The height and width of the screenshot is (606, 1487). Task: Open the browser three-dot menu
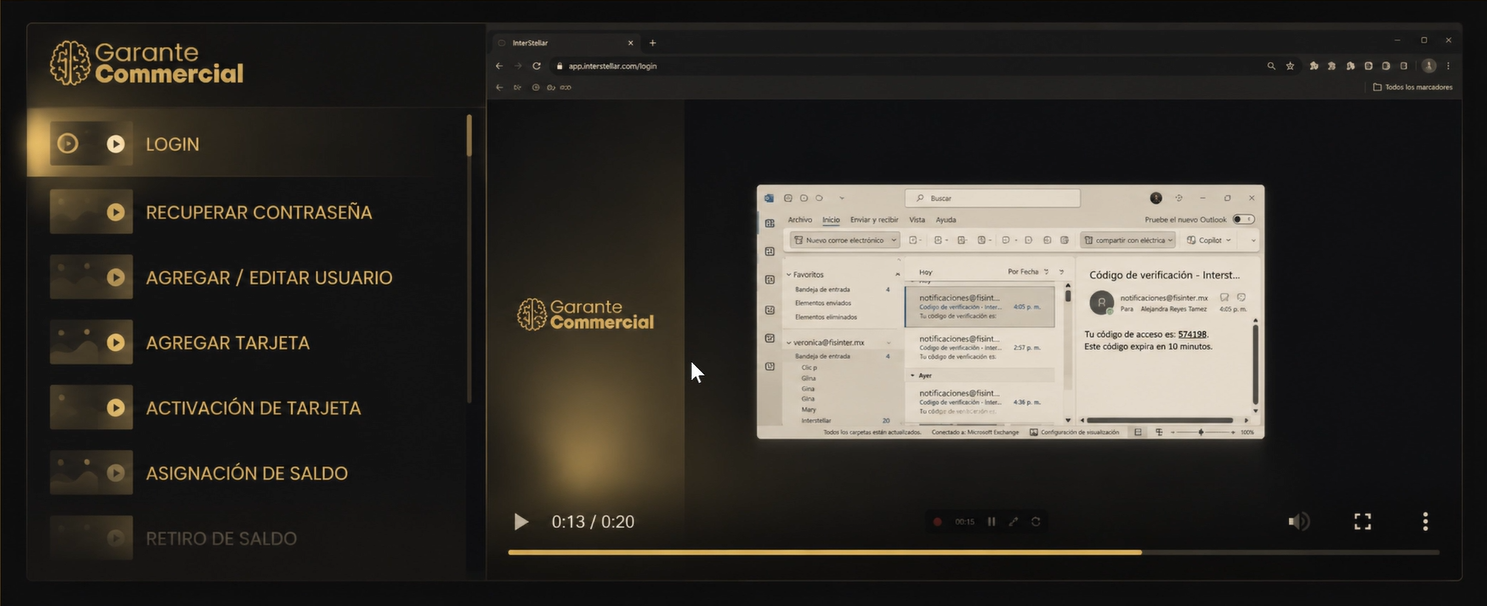tap(1448, 66)
